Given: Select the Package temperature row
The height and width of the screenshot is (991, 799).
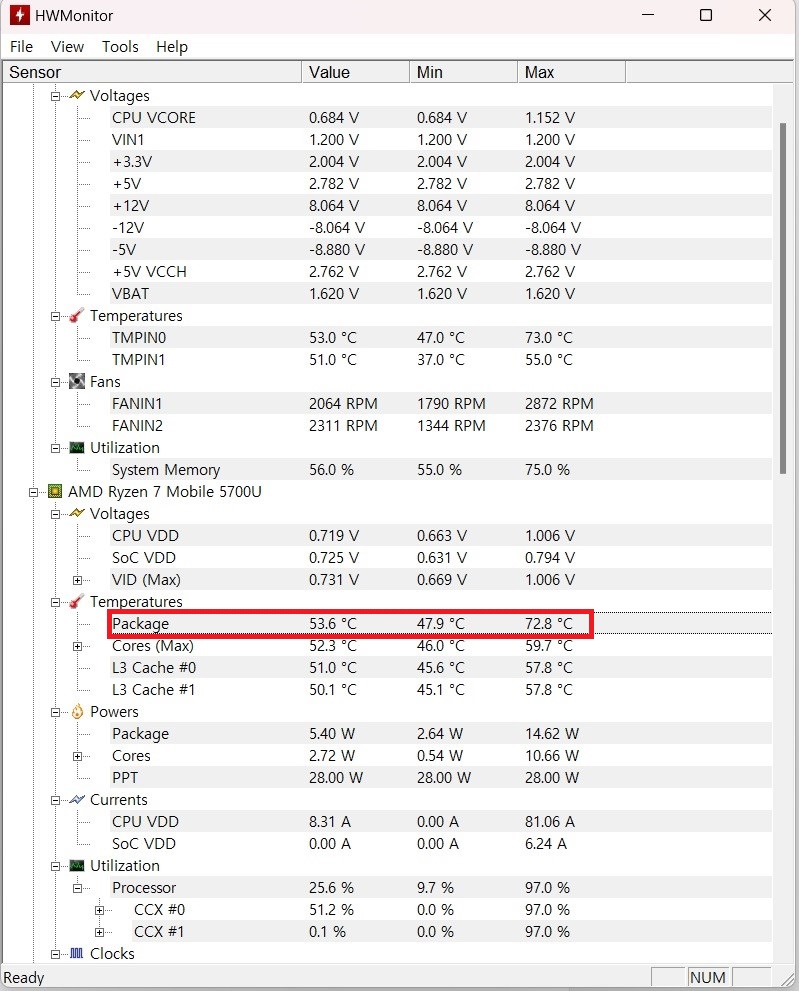Looking at the screenshot, I should click(441, 623).
